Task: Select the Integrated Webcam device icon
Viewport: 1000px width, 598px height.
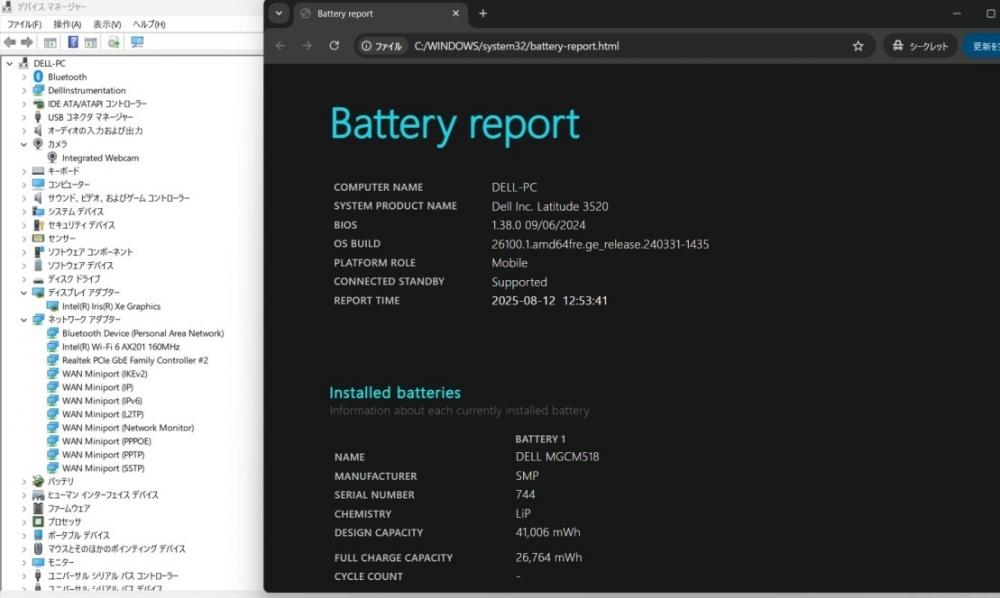Action: click(x=52, y=157)
